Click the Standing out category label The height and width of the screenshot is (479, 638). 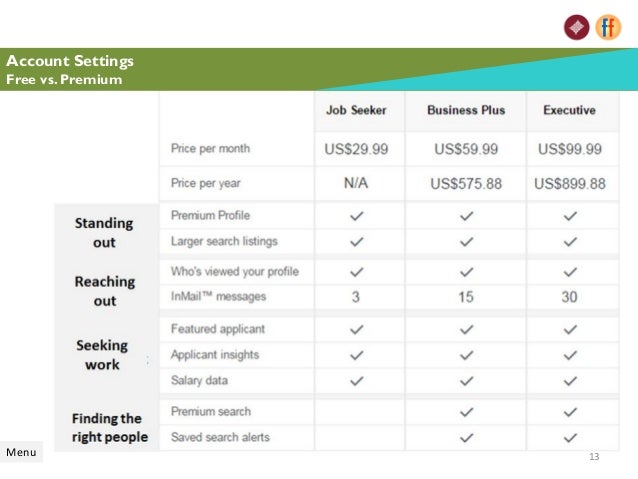pos(104,232)
